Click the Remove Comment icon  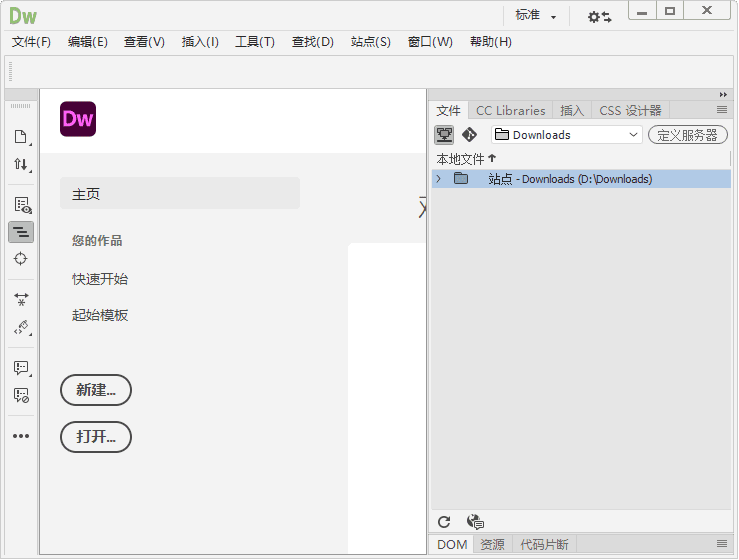21,395
